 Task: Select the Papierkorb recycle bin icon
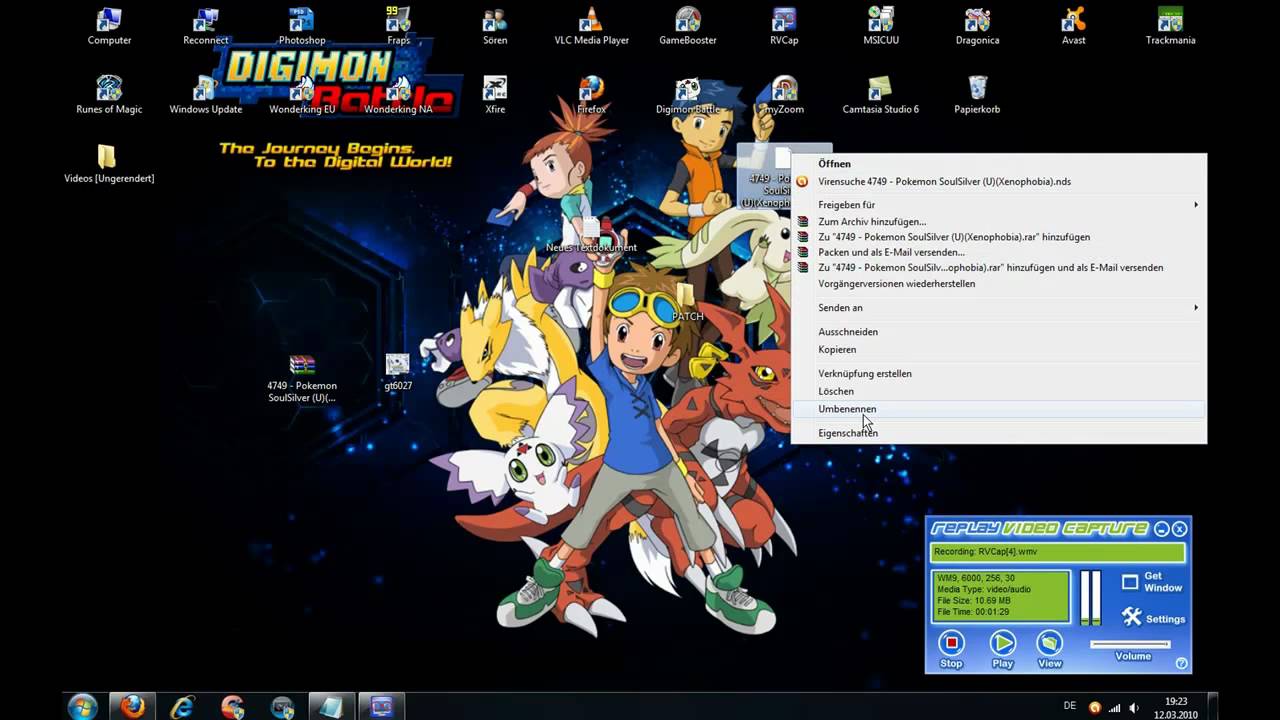coord(977,95)
